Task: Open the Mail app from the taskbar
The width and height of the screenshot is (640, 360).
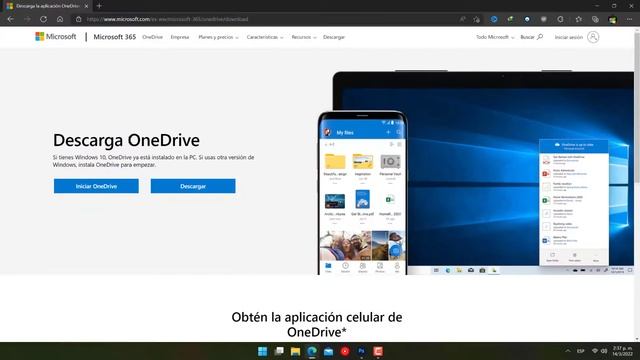Action: [x=329, y=351]
